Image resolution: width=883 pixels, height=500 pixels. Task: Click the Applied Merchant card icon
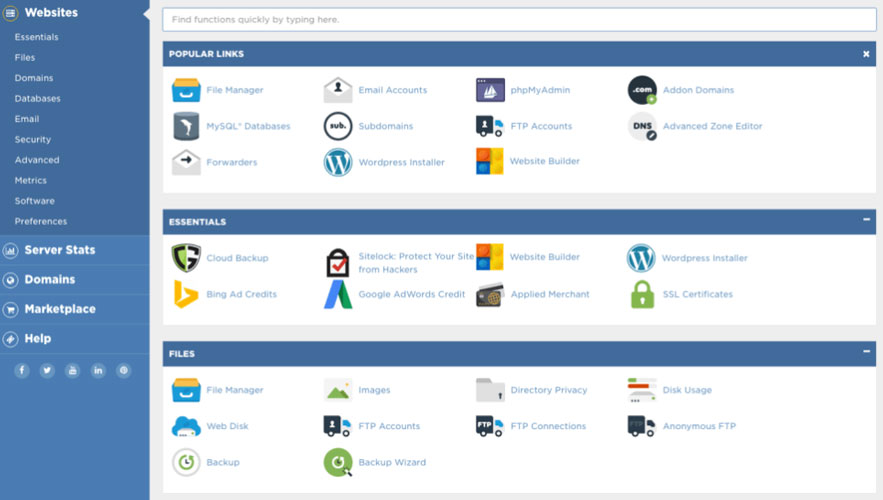pos(490,294)
